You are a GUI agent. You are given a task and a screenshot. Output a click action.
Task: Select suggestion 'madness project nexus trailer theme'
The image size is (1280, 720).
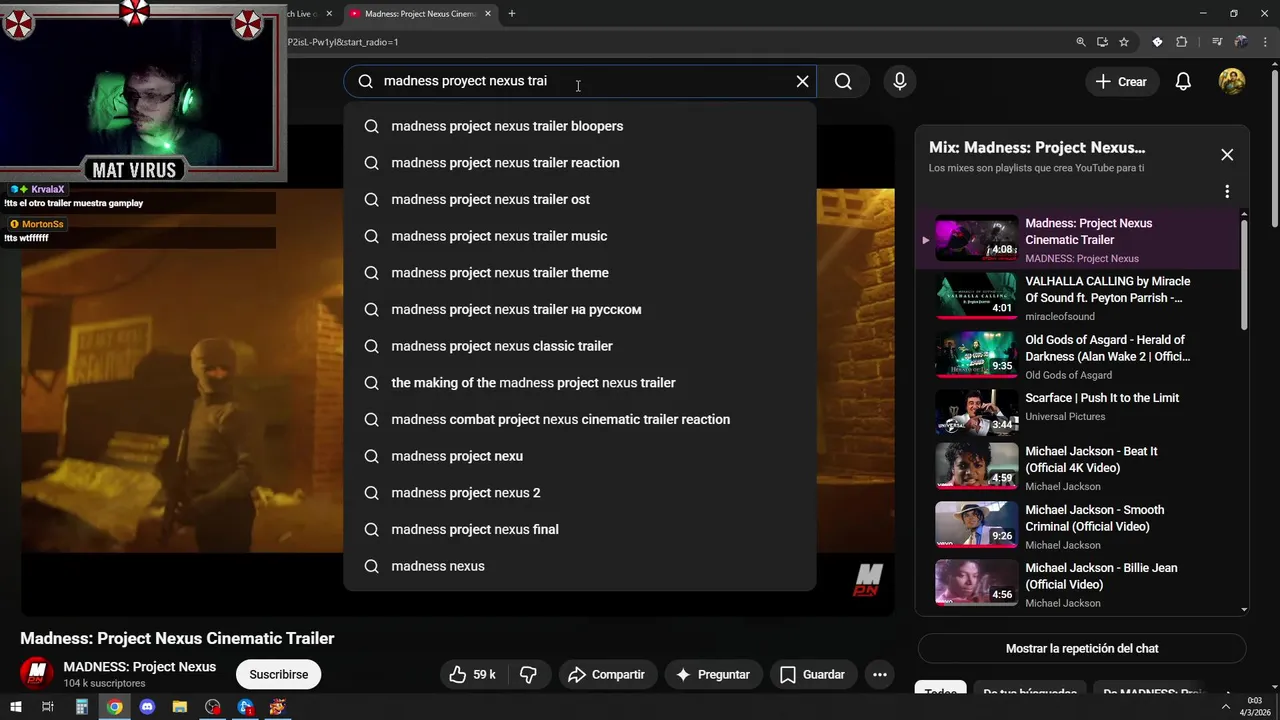coord(580,273)
